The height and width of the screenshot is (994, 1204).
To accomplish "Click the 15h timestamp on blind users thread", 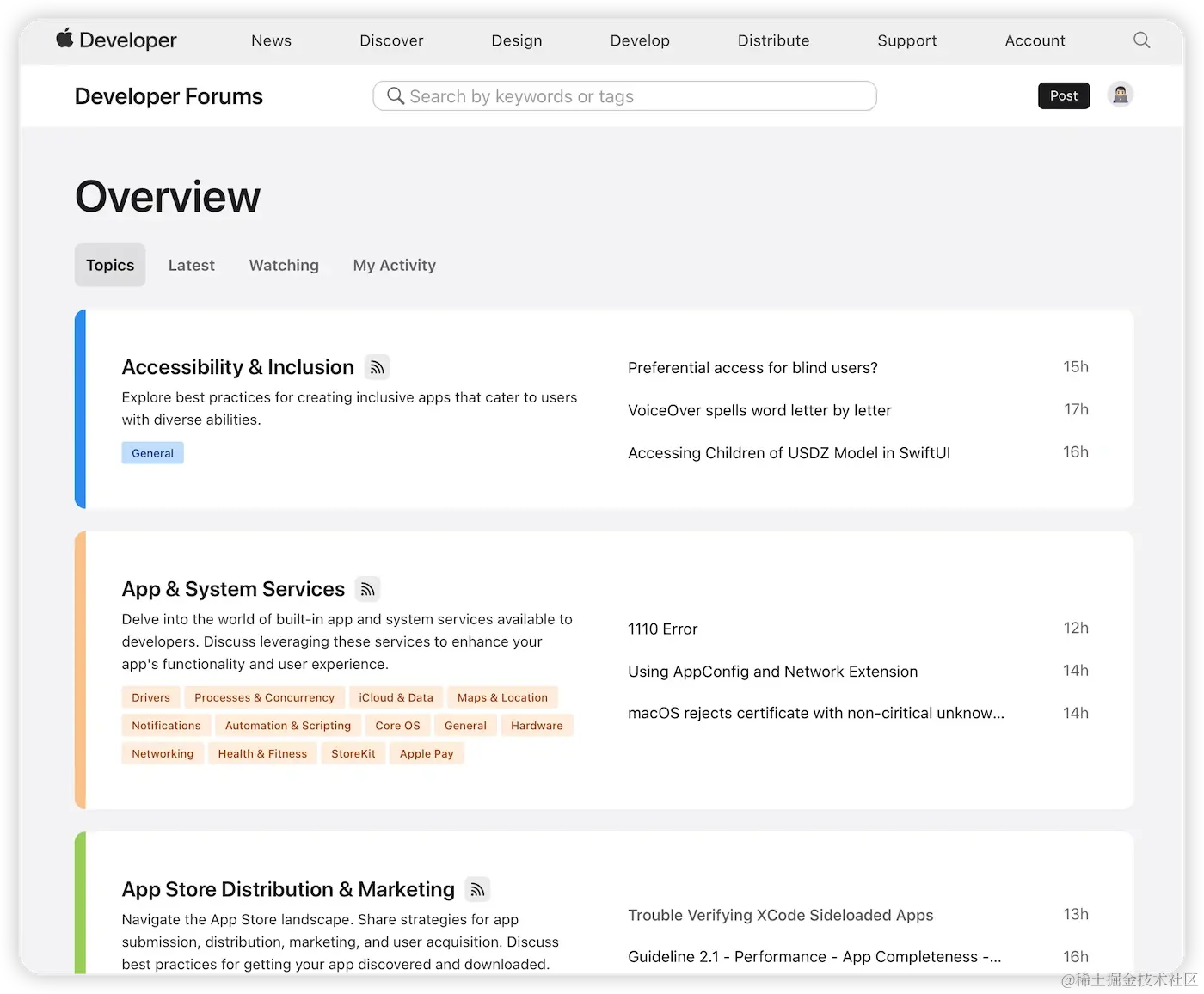I will tap(1076, 367).
